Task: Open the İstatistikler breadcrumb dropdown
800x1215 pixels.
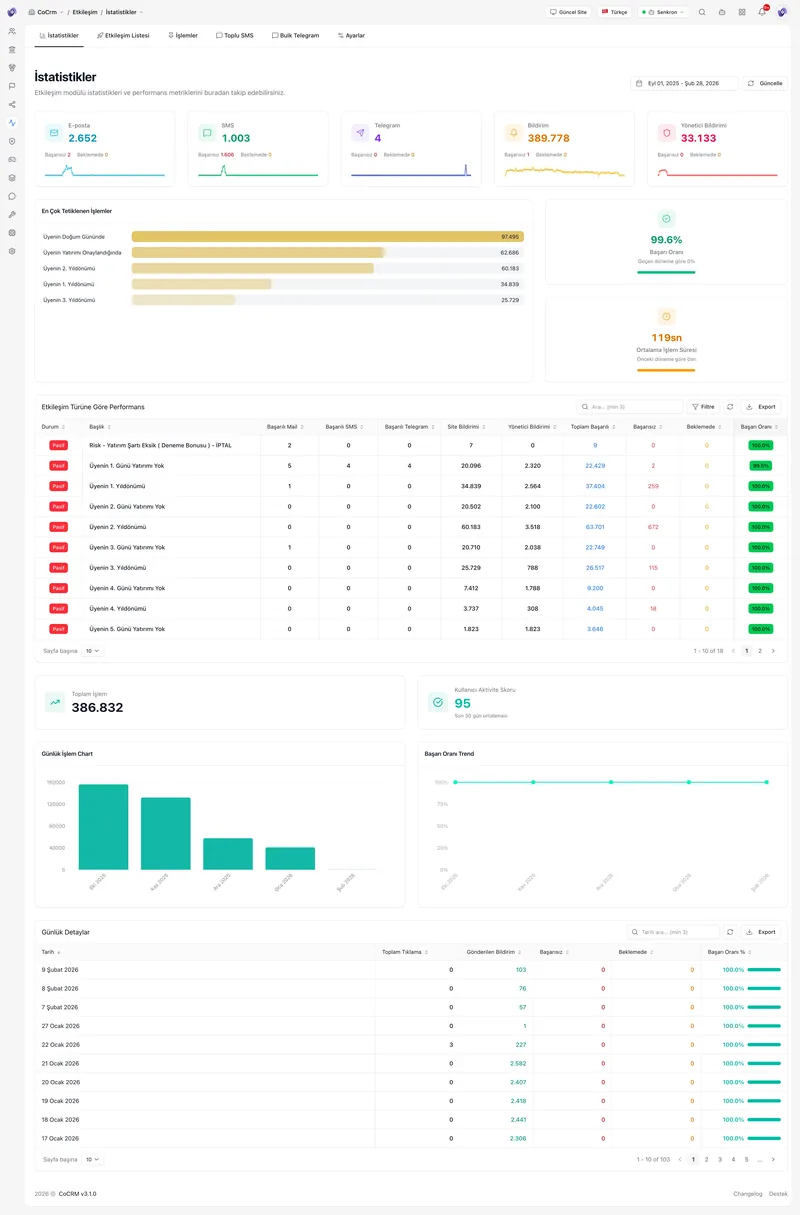Action: click(x=124, y=12)
